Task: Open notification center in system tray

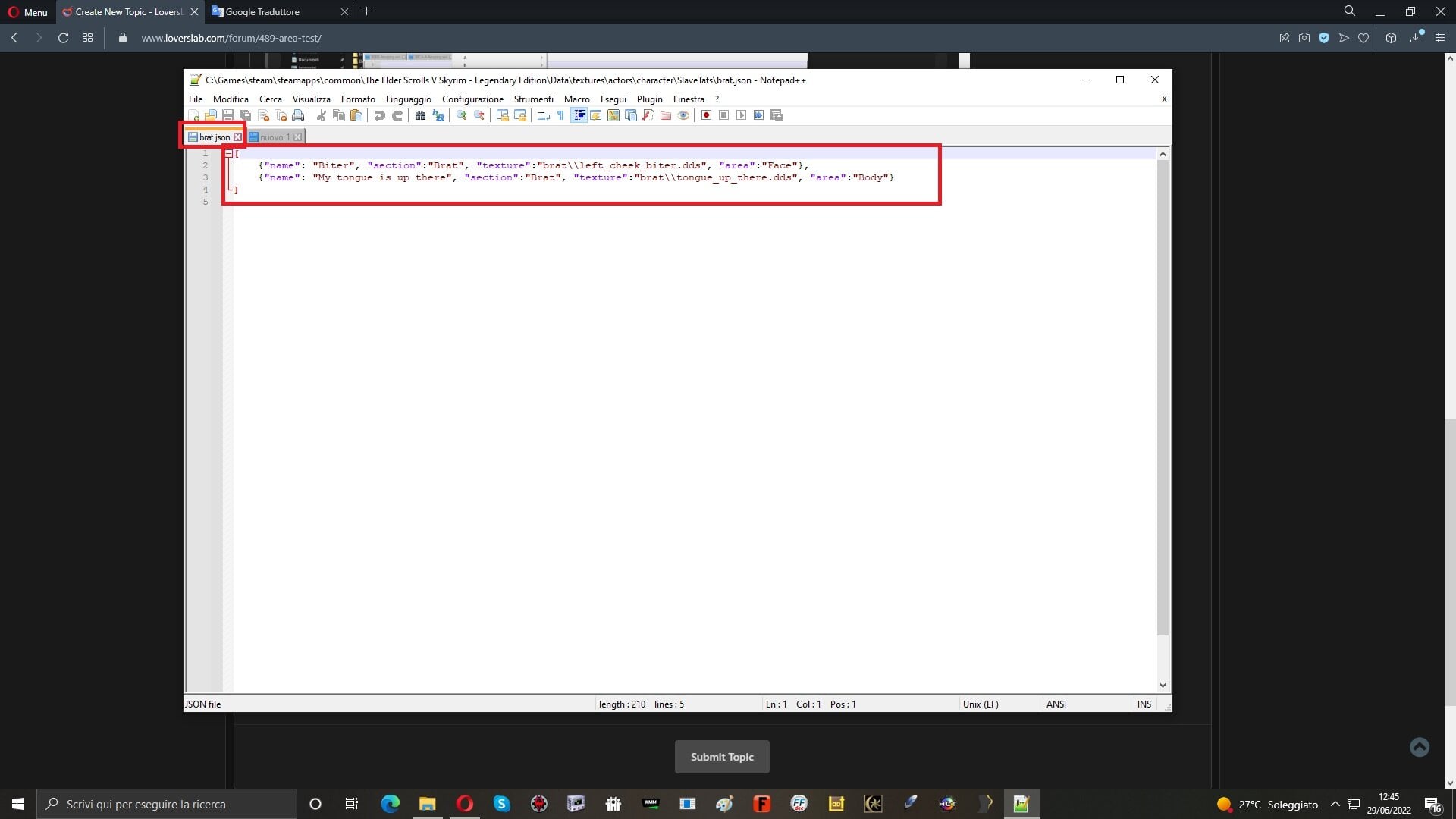Action: (x=1432, y=804)
